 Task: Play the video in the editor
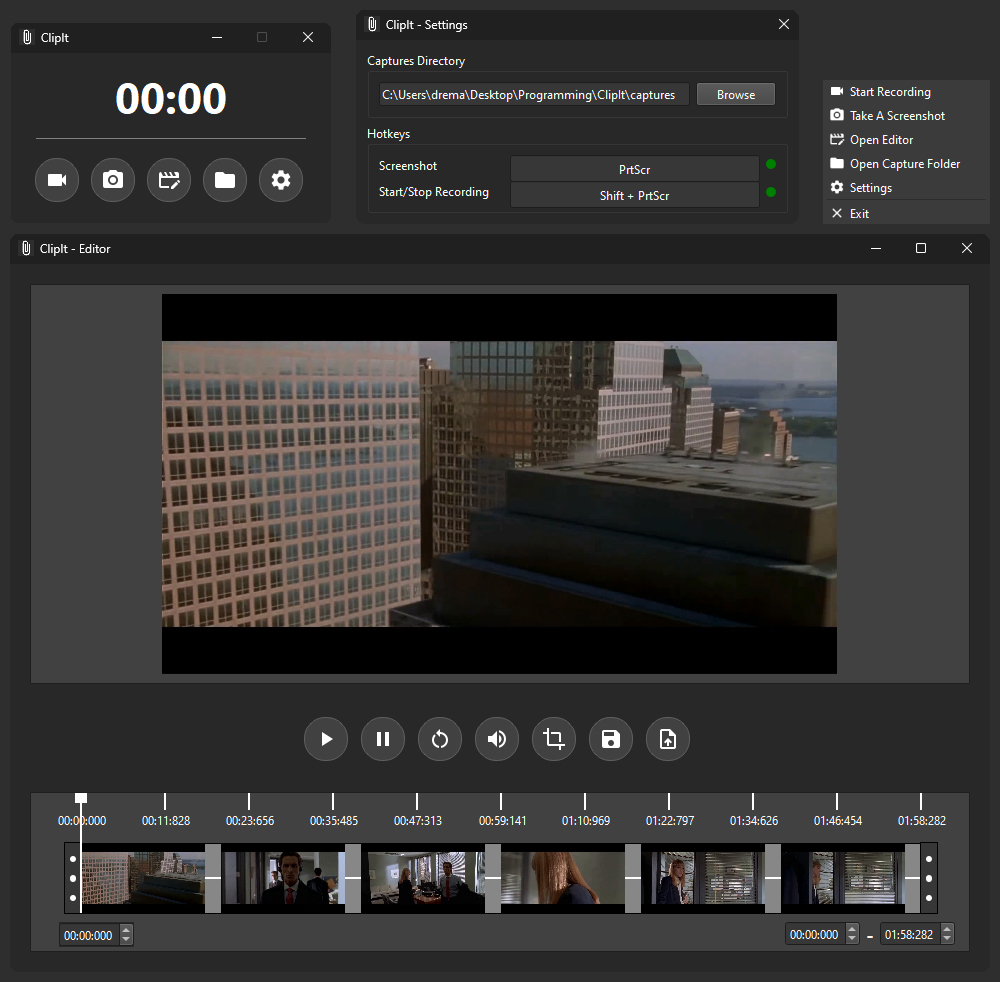326,739
